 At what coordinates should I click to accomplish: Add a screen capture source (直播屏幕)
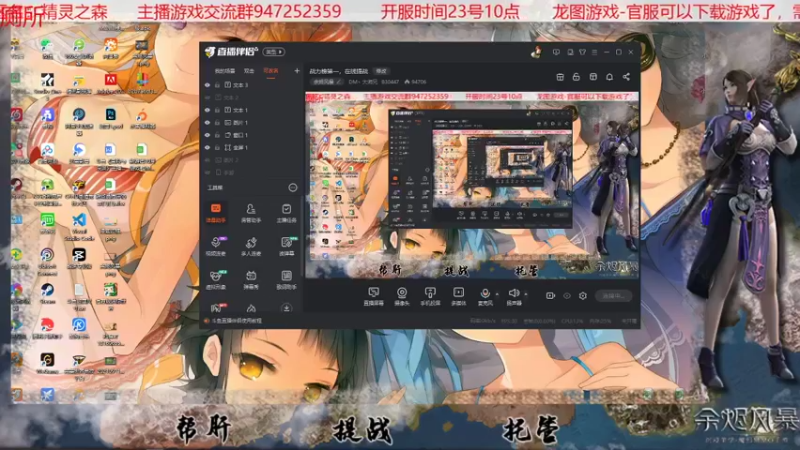point(373,296)
